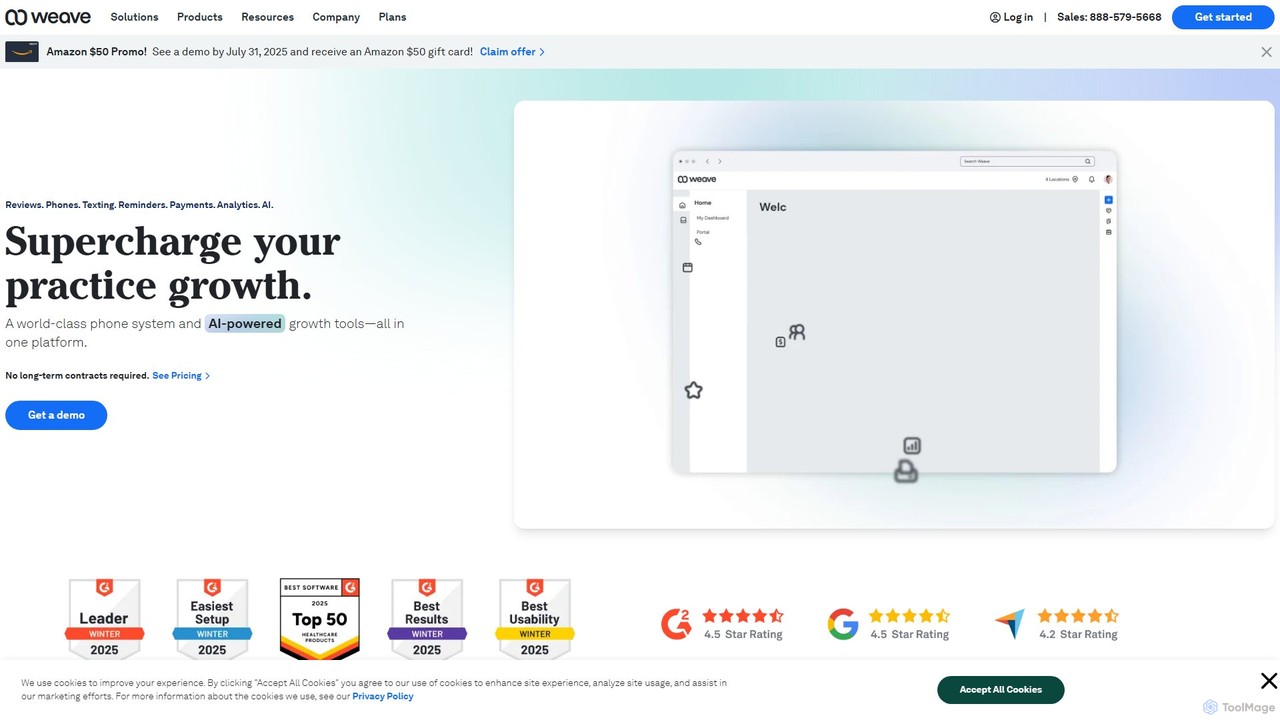This screenshot has width=1280, height=720.
Task: Click the Top 50 Best Software badge
Action: tap(320, 619)
